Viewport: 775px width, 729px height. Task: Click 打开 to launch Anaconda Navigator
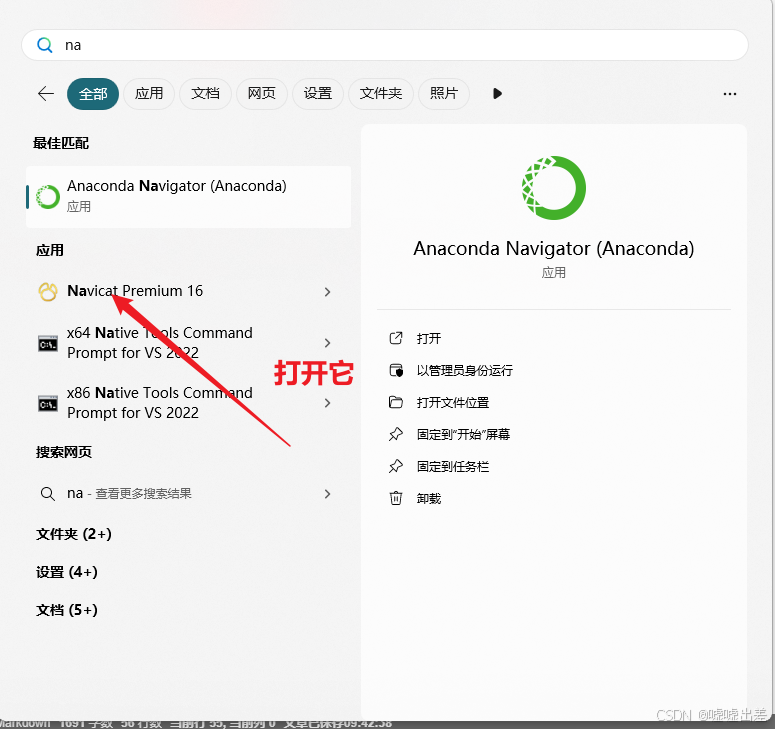(x=429, y=339)
